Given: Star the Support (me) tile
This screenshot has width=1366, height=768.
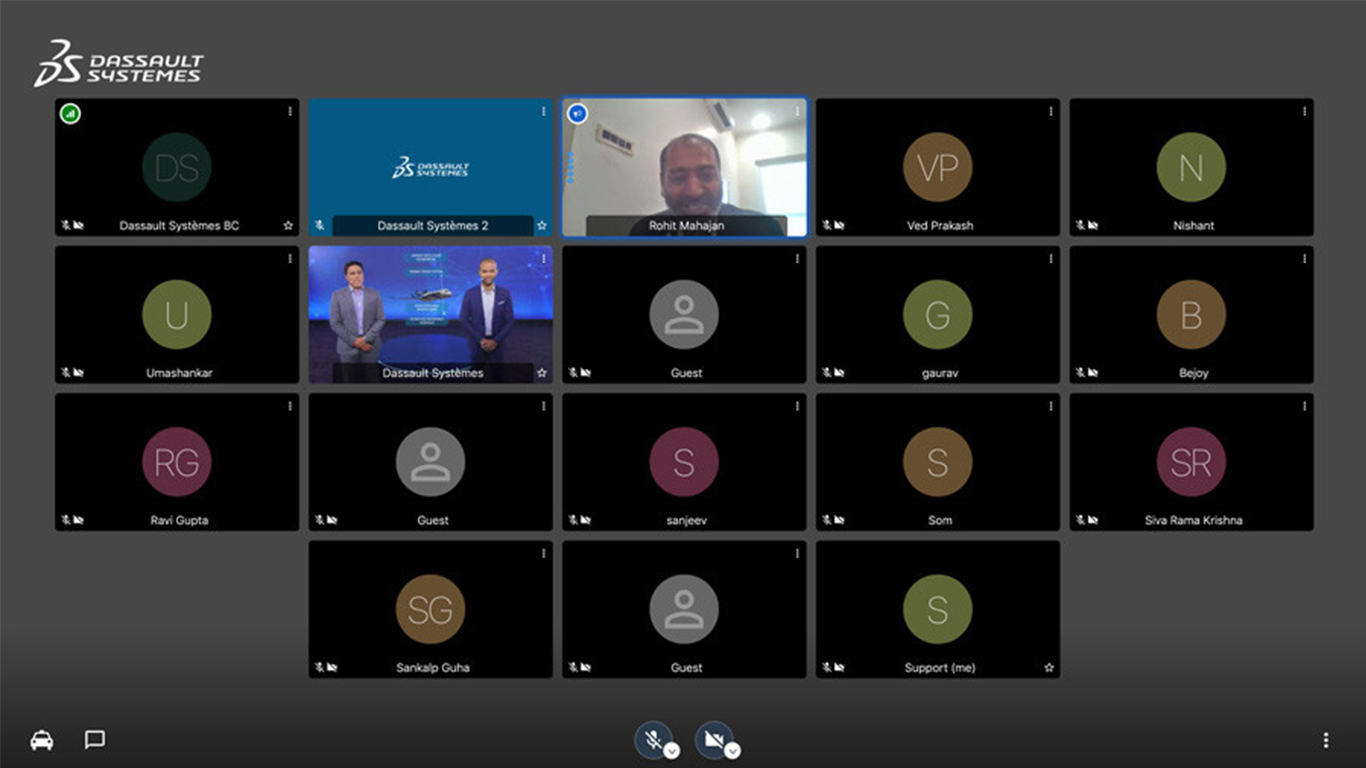Looking at the screenshot, I should (1049, 668).
